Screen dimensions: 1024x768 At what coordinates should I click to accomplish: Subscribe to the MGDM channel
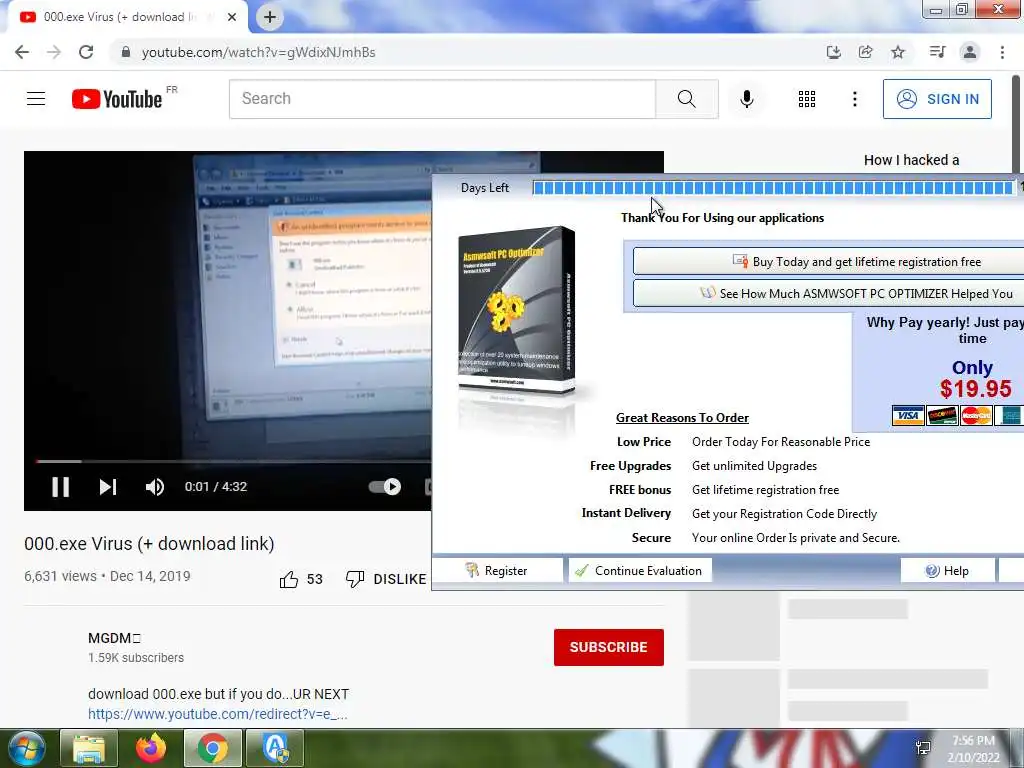click(x=609, y=647)
